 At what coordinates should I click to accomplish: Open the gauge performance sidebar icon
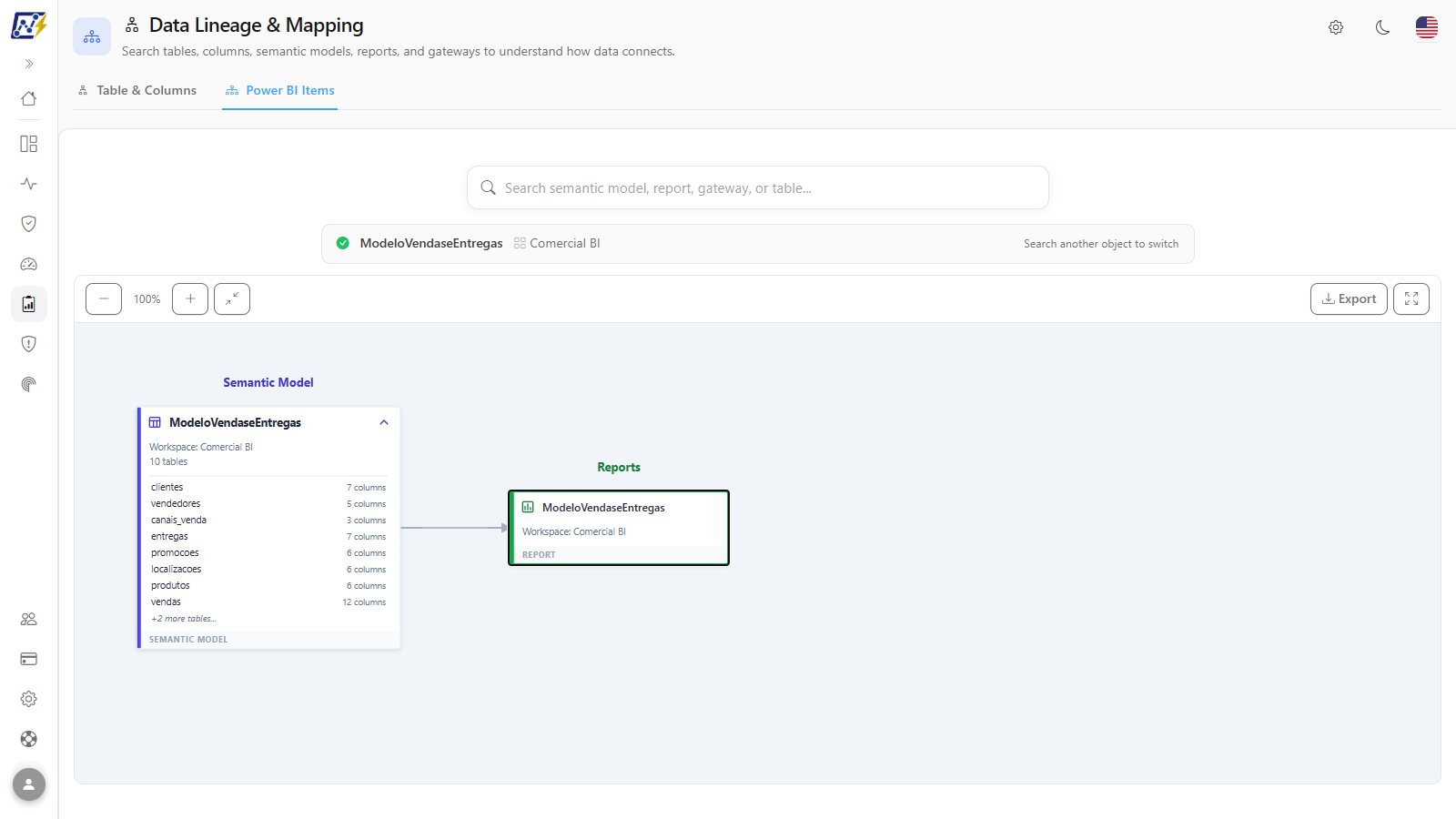pyautogui.click(x=29, y=264)
